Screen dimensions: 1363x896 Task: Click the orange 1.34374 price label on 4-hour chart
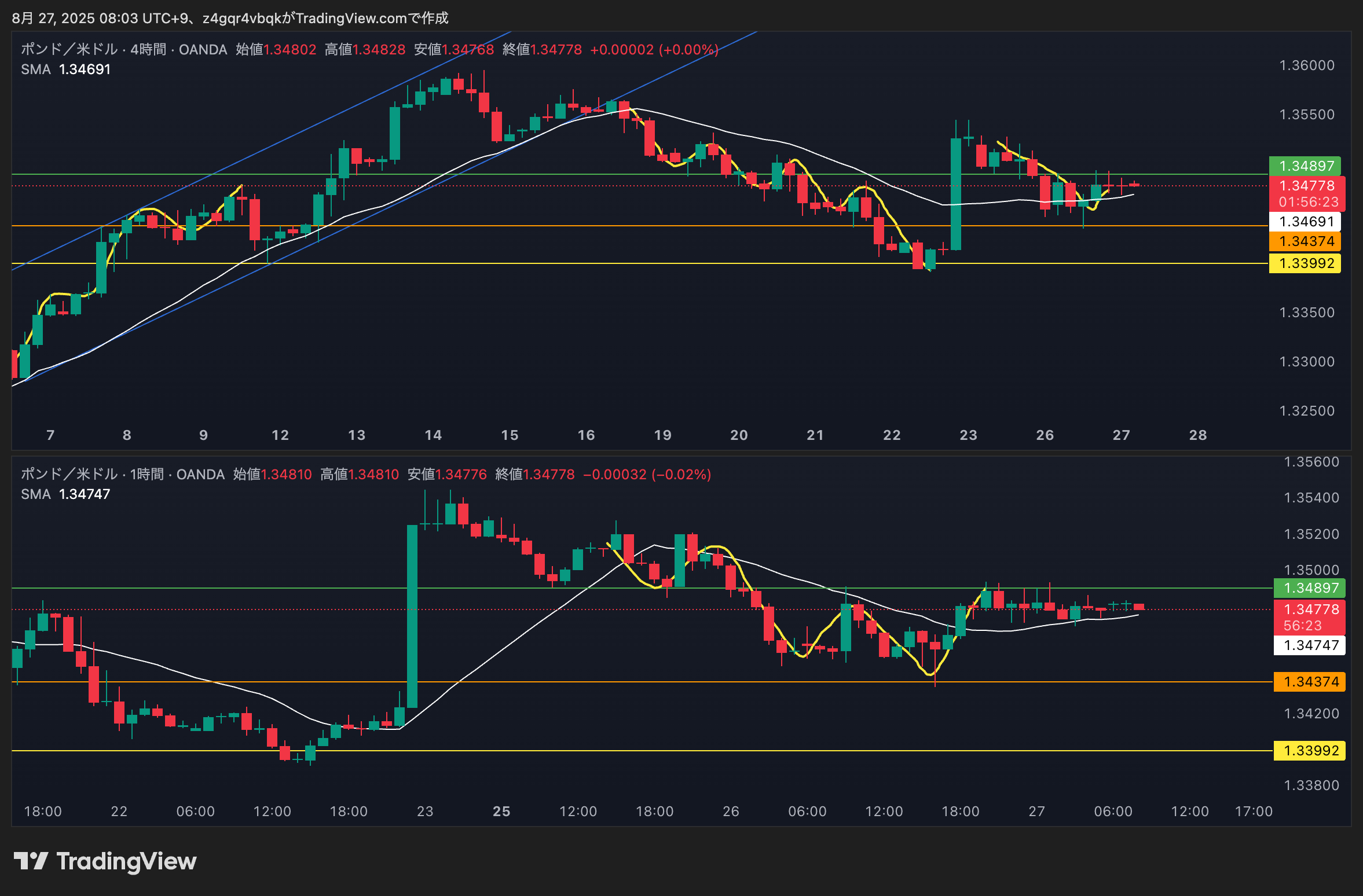[x=1306, y=241]
